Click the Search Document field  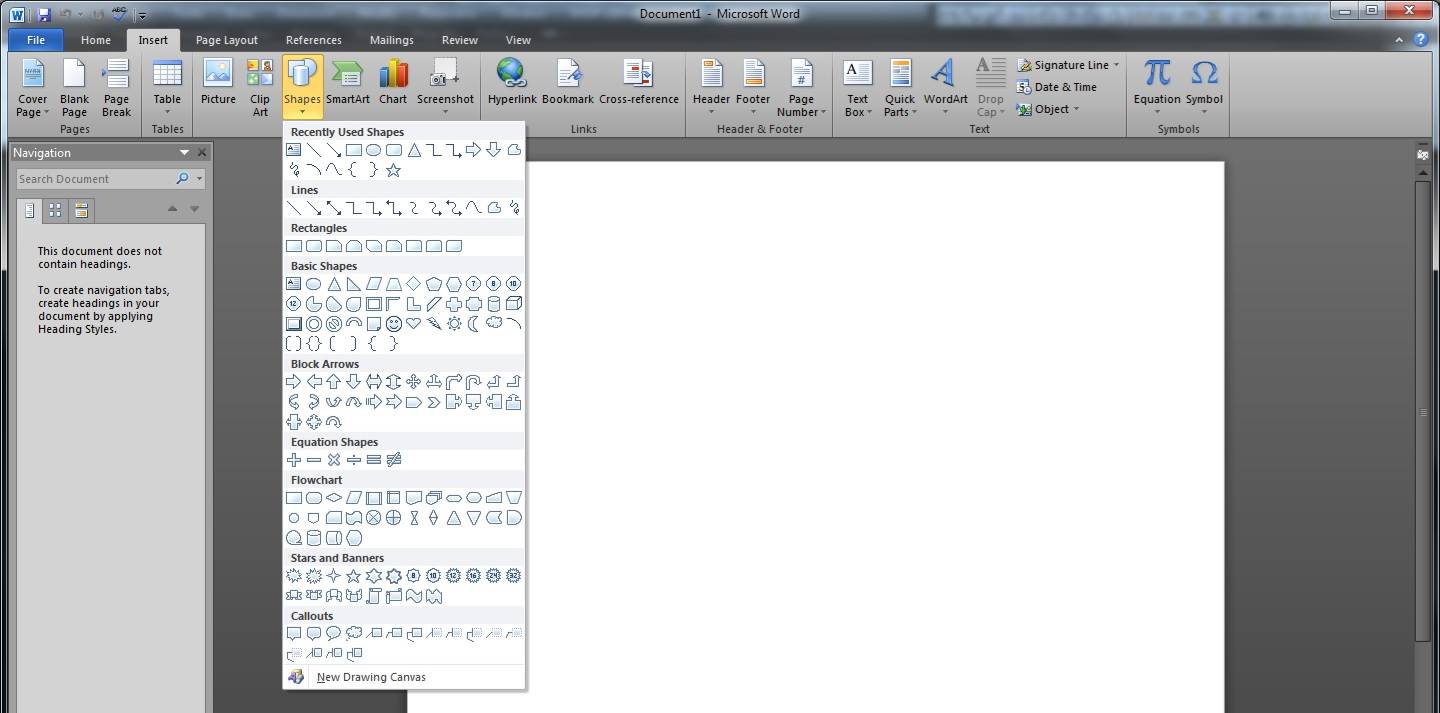(x=95, y=179)
